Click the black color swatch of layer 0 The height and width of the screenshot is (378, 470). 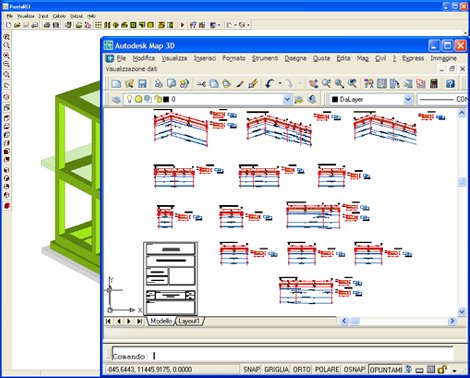click(x=166, y=99)
